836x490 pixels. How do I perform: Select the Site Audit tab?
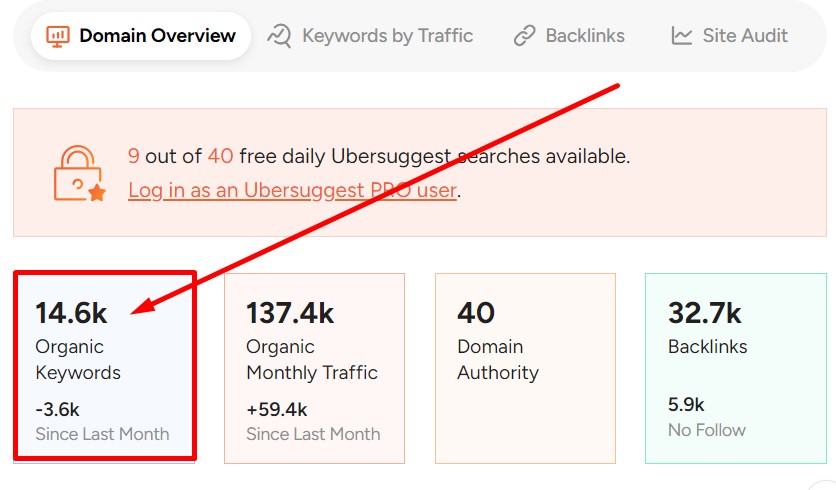tap(745, 36)
